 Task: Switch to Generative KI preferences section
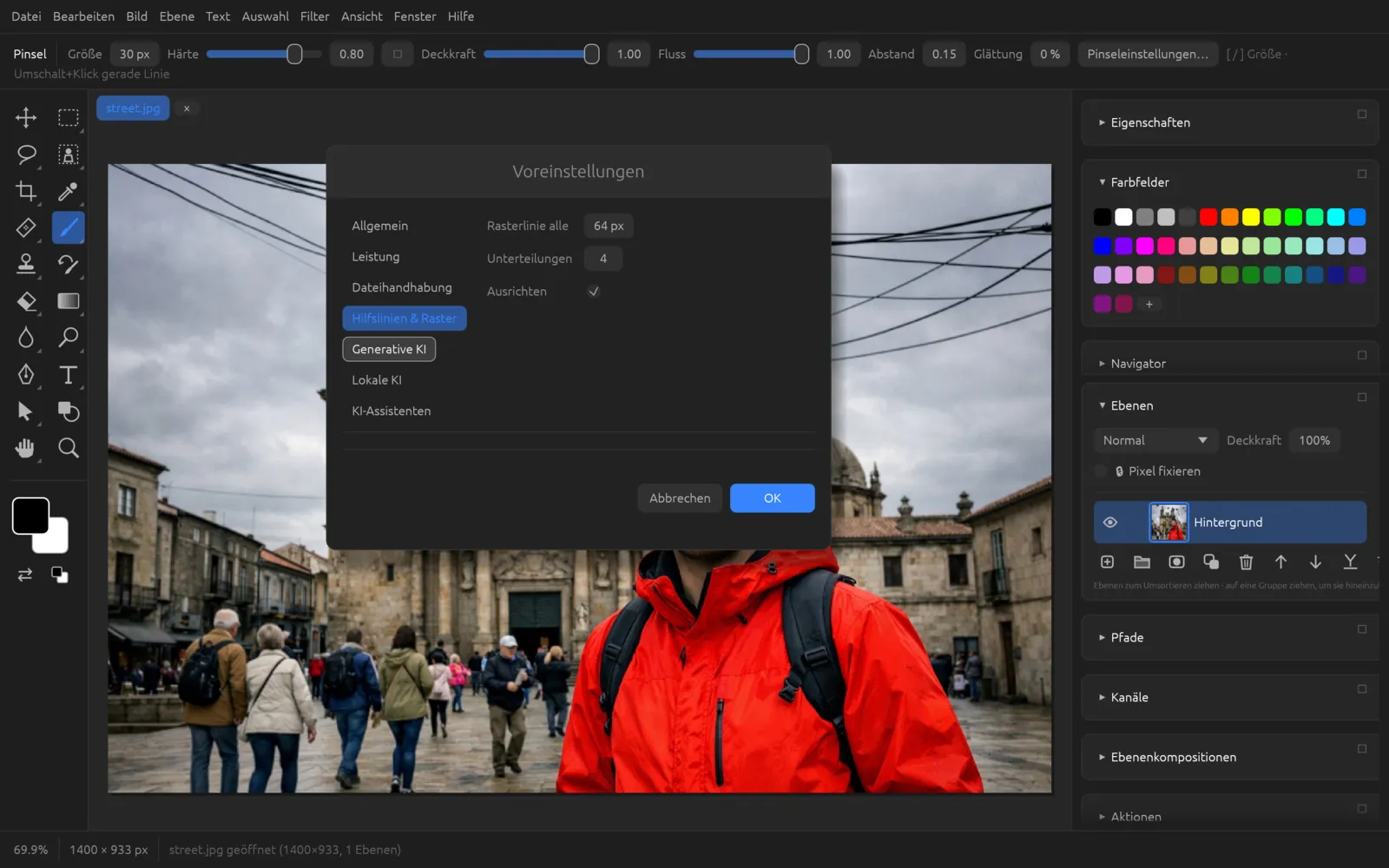pos(389,349)
